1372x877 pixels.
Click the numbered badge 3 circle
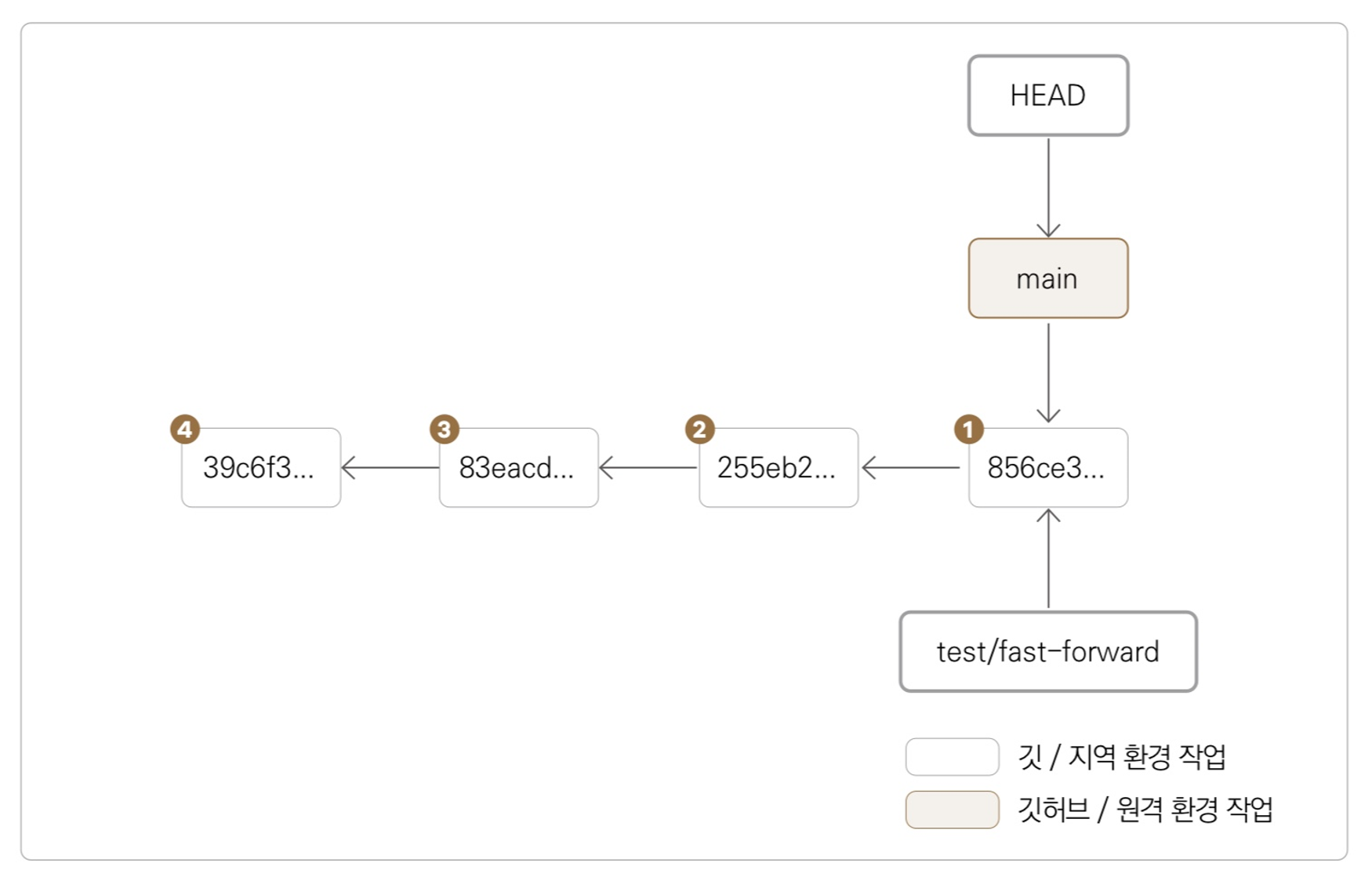tap(445, 429)
